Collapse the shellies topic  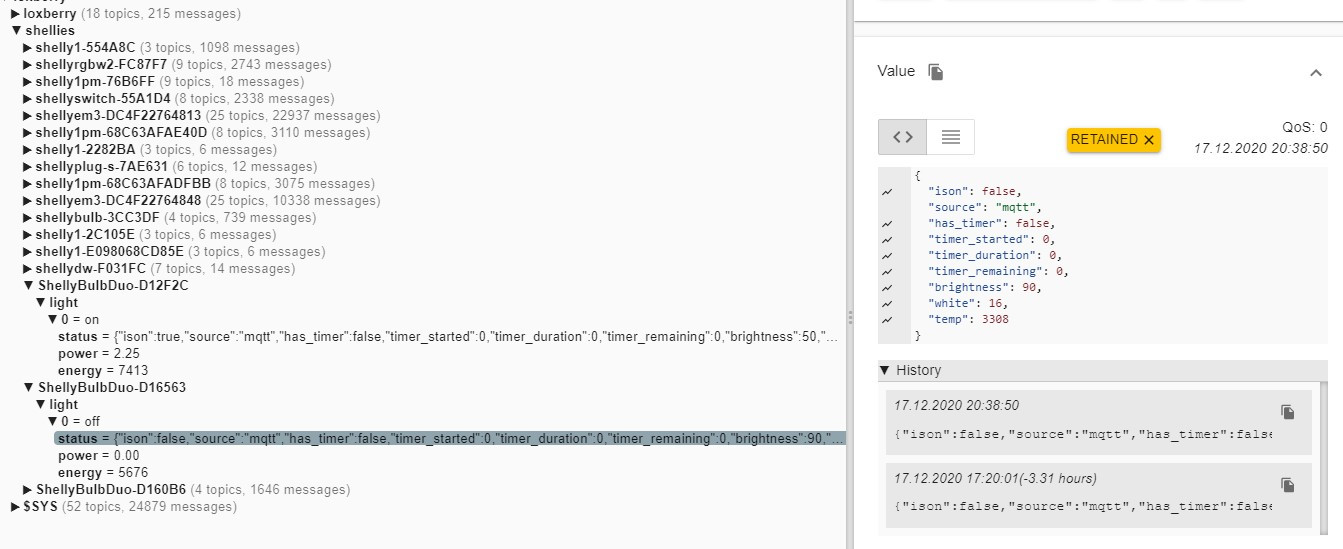point(15,31)
